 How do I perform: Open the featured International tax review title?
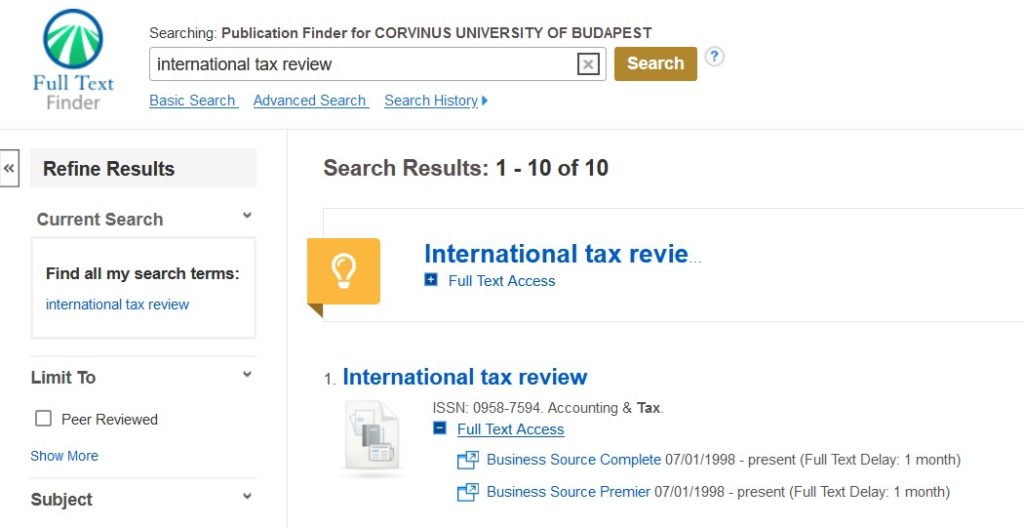[x=563, y=254]
